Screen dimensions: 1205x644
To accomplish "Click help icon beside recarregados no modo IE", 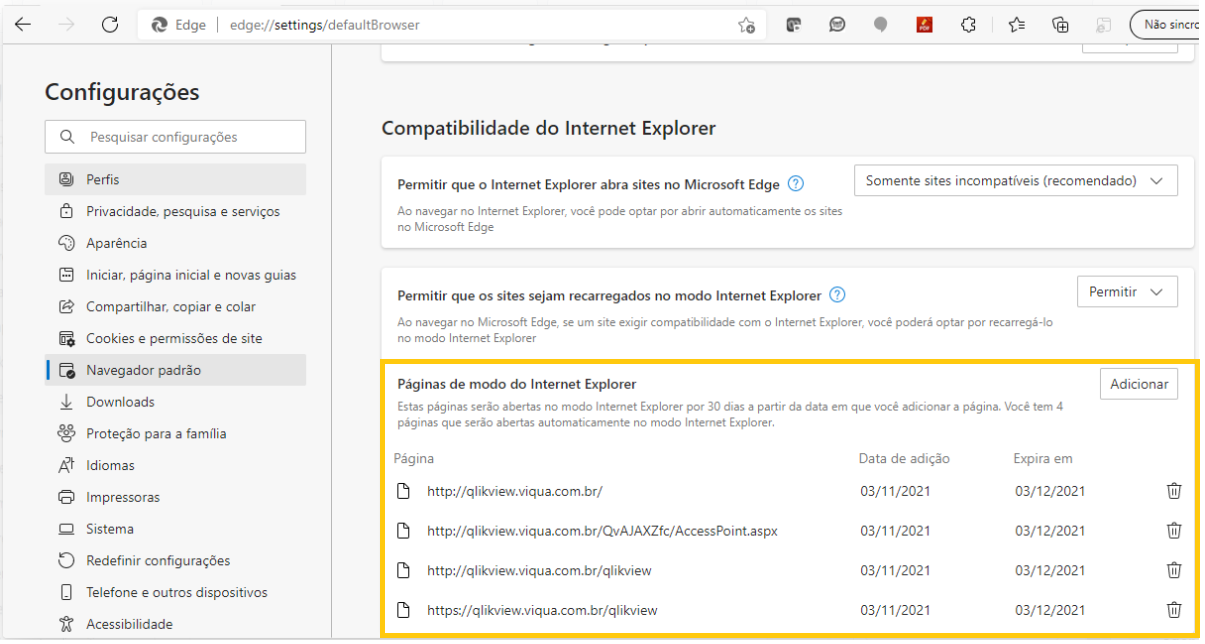I will tap(838, 295).
